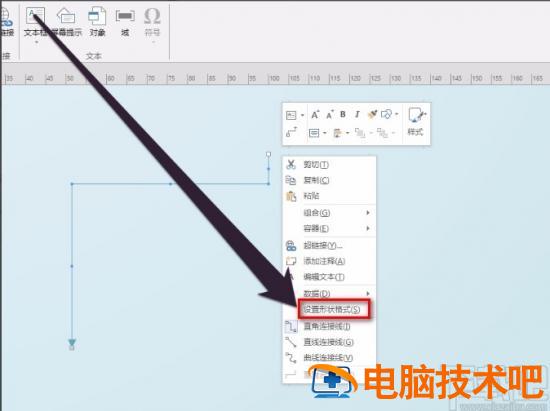Click the horizontal ruler at mark 100
The image size is (550, 411).
click(274, 78)
